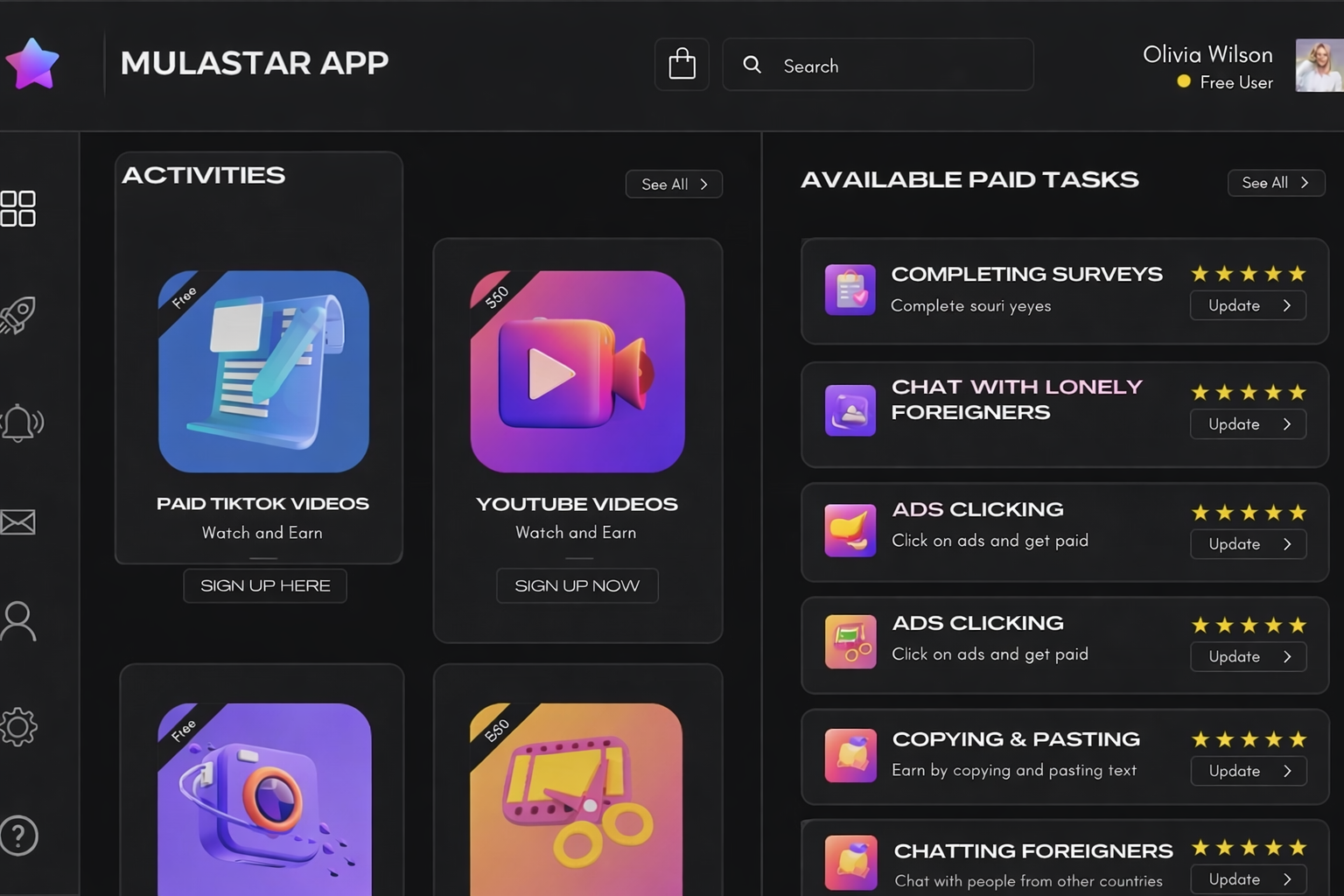This screenshot has height=896, width=1344.
Task: Click the help question mark icon
Action: [18, 836]
